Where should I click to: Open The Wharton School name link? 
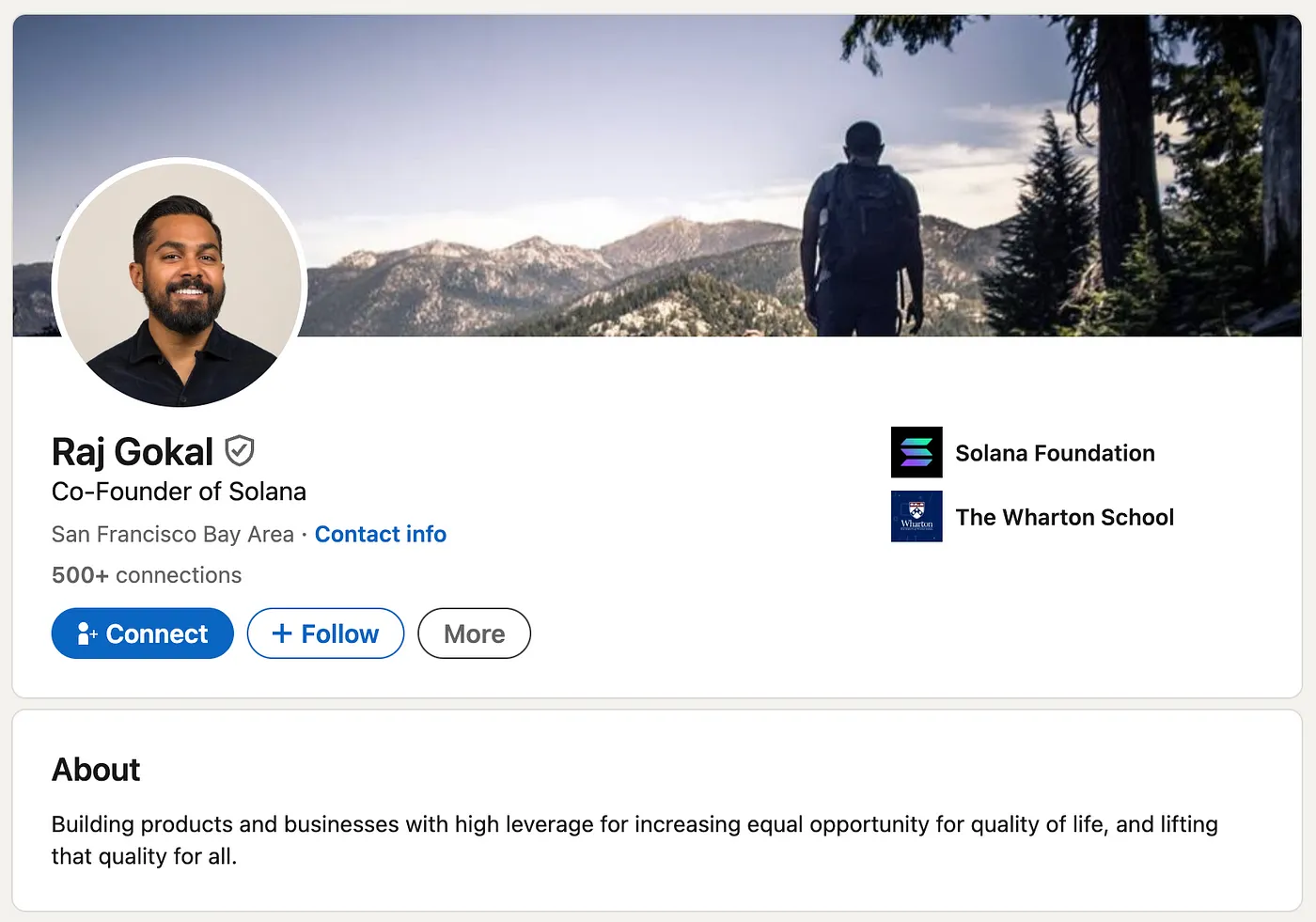tap(1064, 517)
